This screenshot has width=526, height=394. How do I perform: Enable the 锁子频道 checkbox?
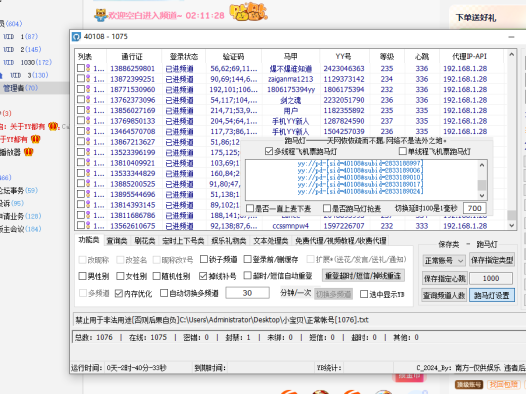tap(204, 259)
